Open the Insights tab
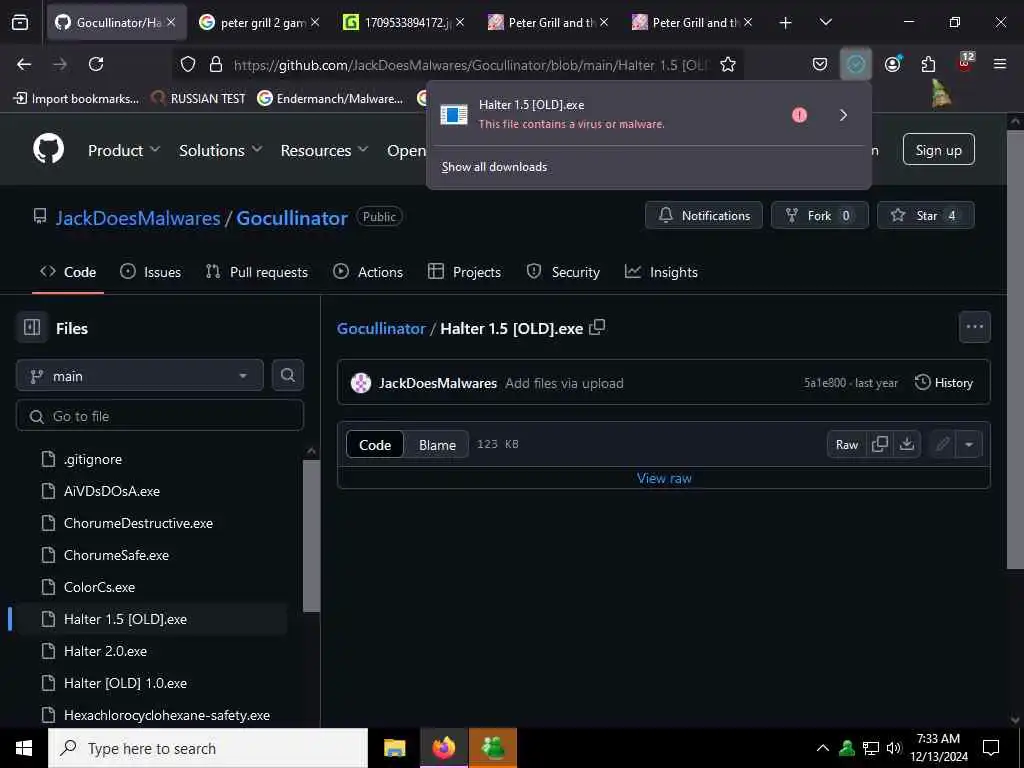1024x768 pixels. coord(661,272)
